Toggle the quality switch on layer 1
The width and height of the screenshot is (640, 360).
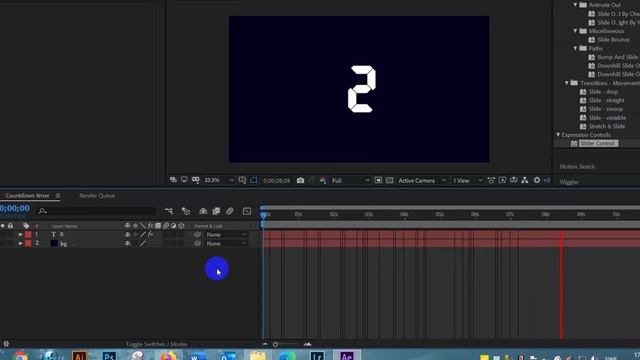[142, 235]
